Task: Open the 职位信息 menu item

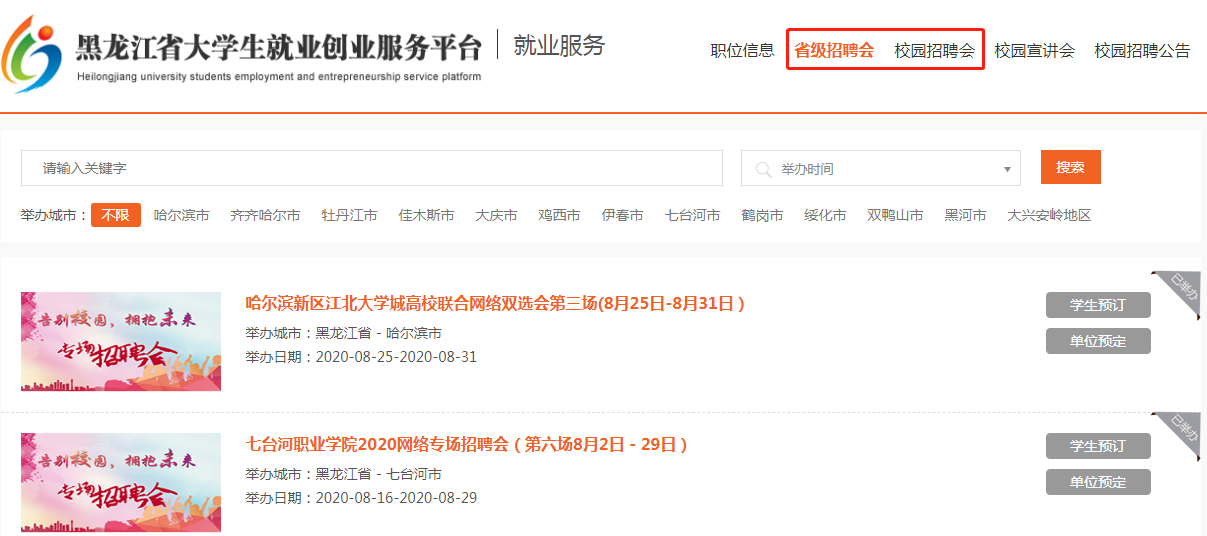Action: point(742,51)
